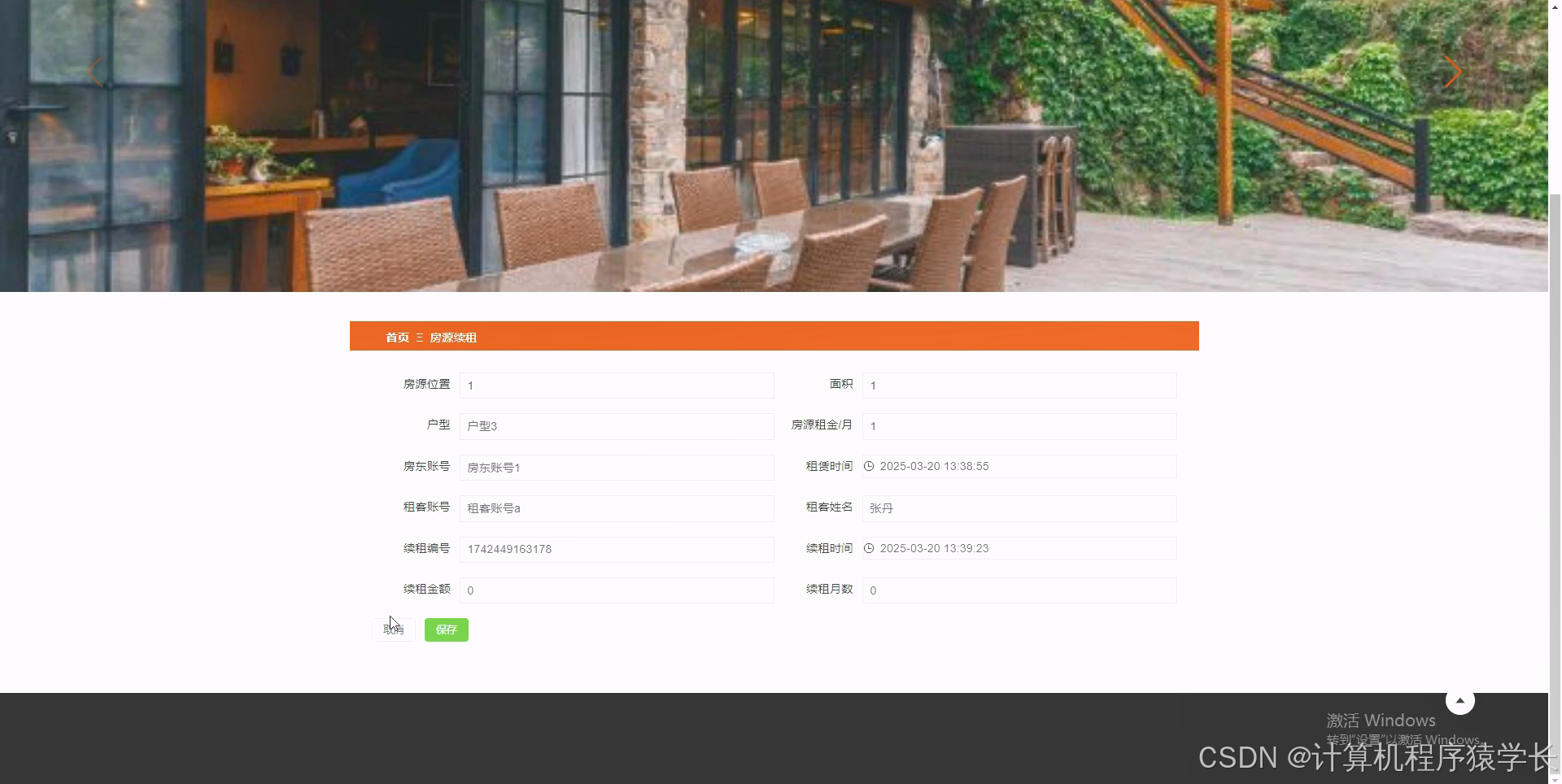Screen dimensions: 1562x784
Task: Focus the 房源位置 input field
Action: (x=617, y=385)
